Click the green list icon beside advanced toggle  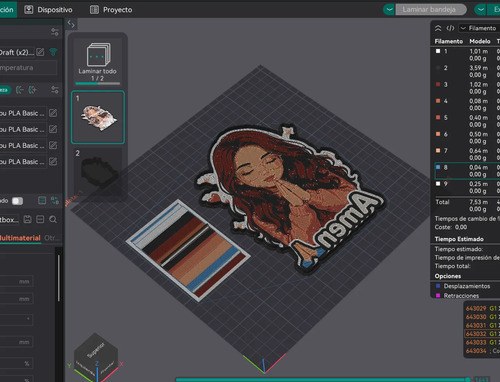click(42, 200)
